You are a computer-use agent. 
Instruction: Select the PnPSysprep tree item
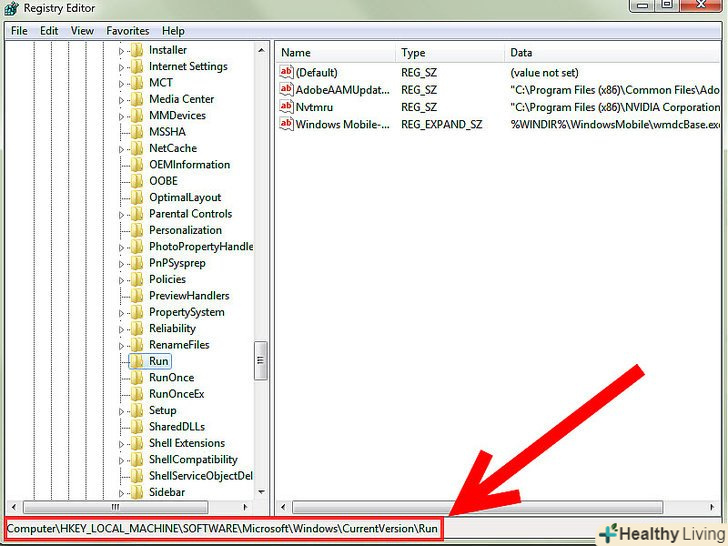point(177,263)
